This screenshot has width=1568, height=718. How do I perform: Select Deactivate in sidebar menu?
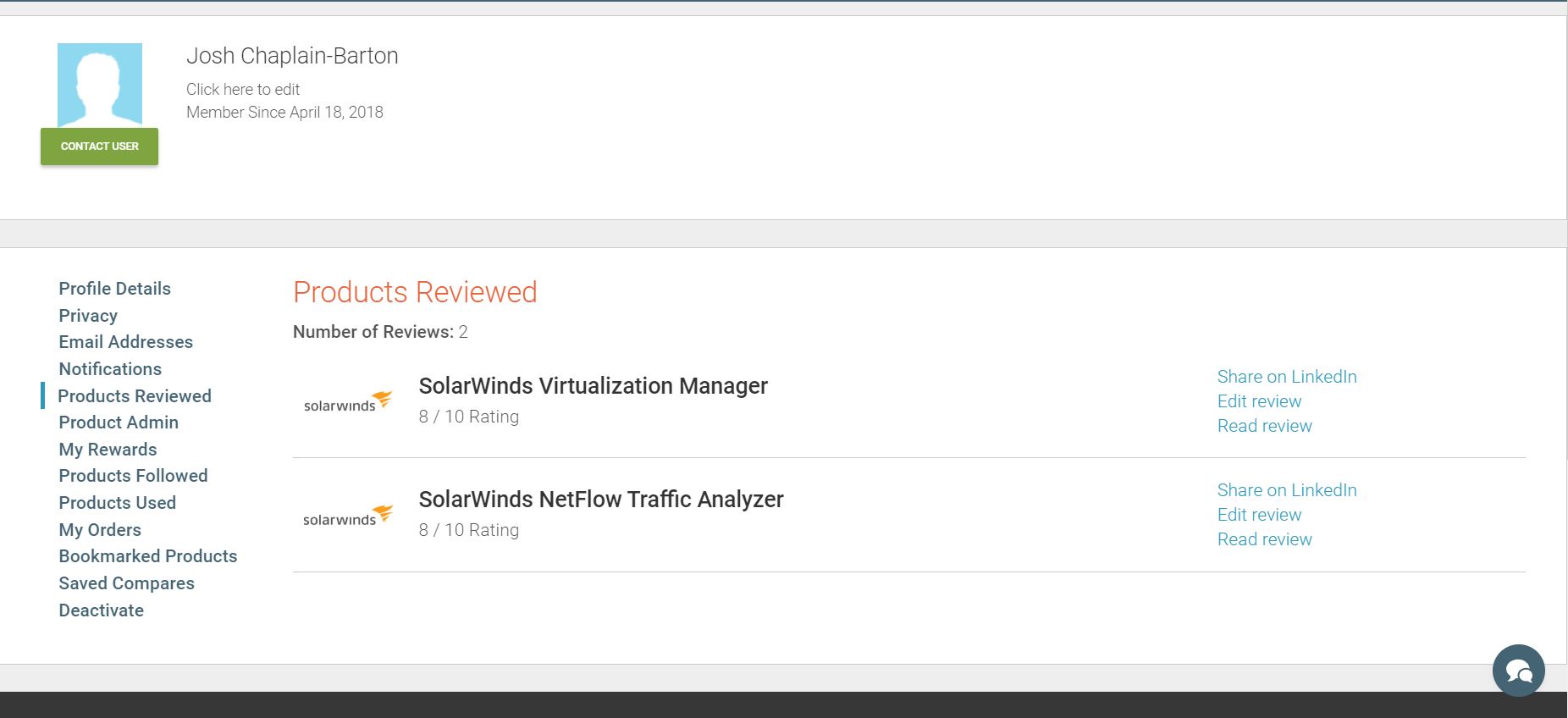click(x=101, y=610)
